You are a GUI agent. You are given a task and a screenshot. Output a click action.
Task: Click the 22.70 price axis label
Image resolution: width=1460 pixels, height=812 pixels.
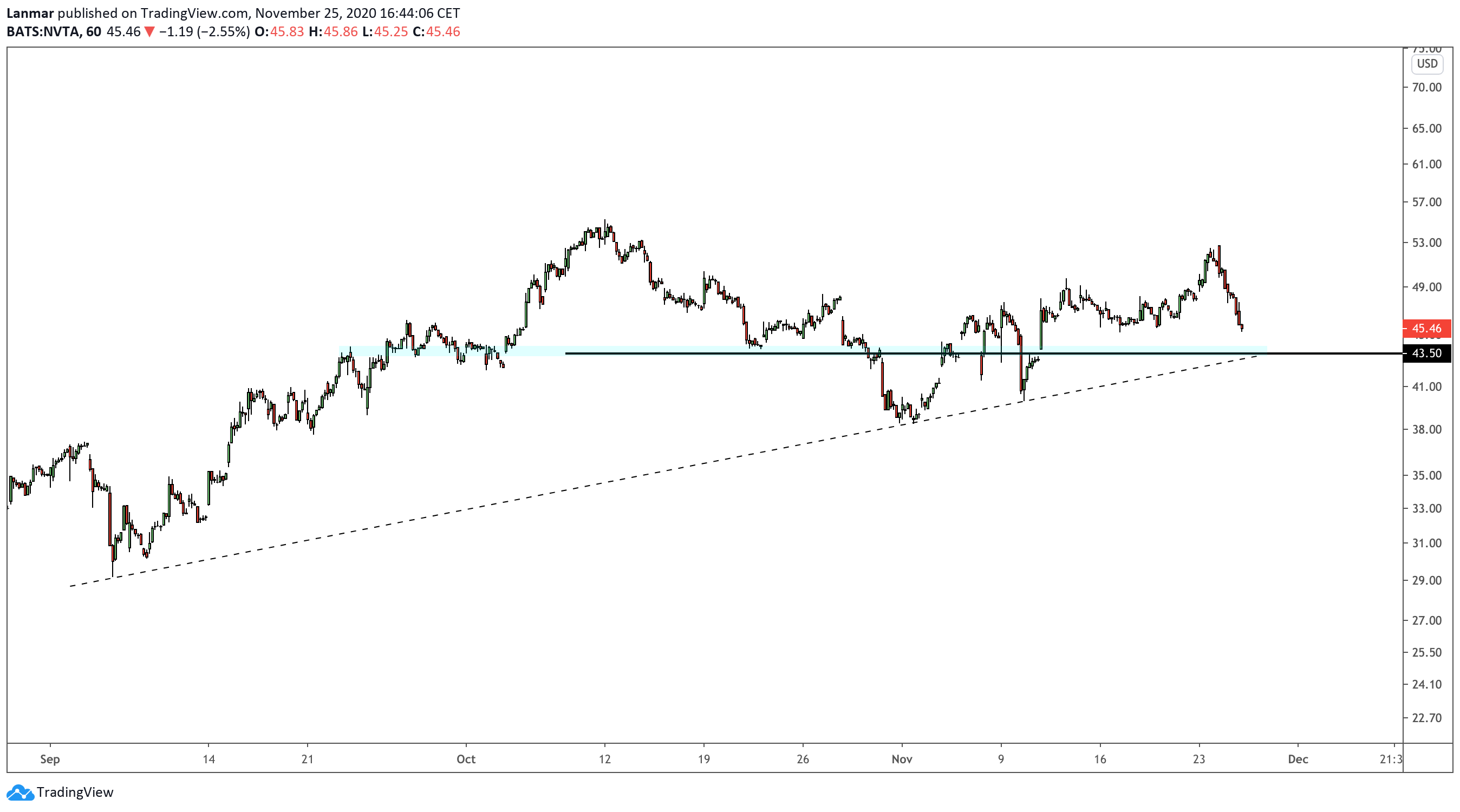tap(1426, 717)
